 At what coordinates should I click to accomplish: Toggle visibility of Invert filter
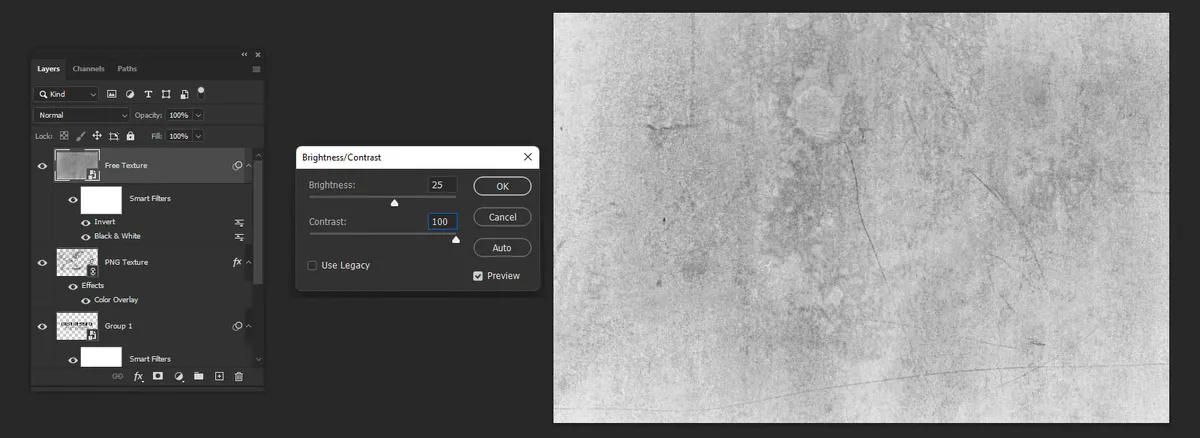(x=85, y=222)
